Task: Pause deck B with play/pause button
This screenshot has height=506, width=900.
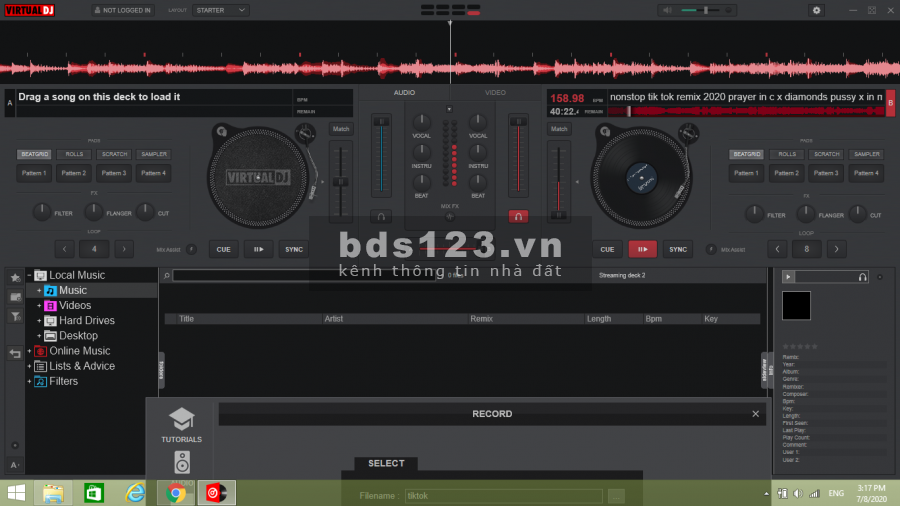Action: click(642, 250)
